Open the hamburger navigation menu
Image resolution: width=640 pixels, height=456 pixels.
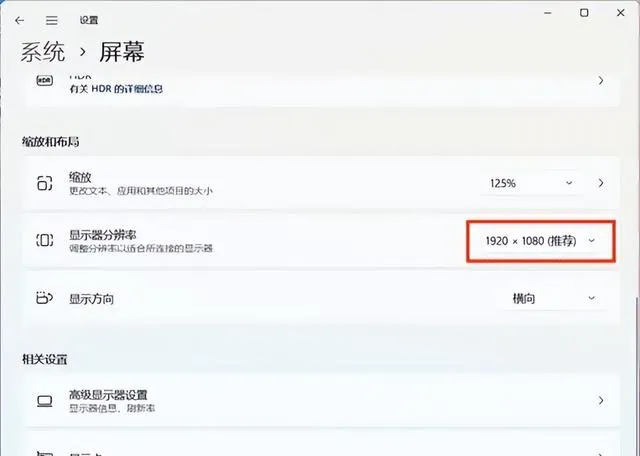[51, 20]
